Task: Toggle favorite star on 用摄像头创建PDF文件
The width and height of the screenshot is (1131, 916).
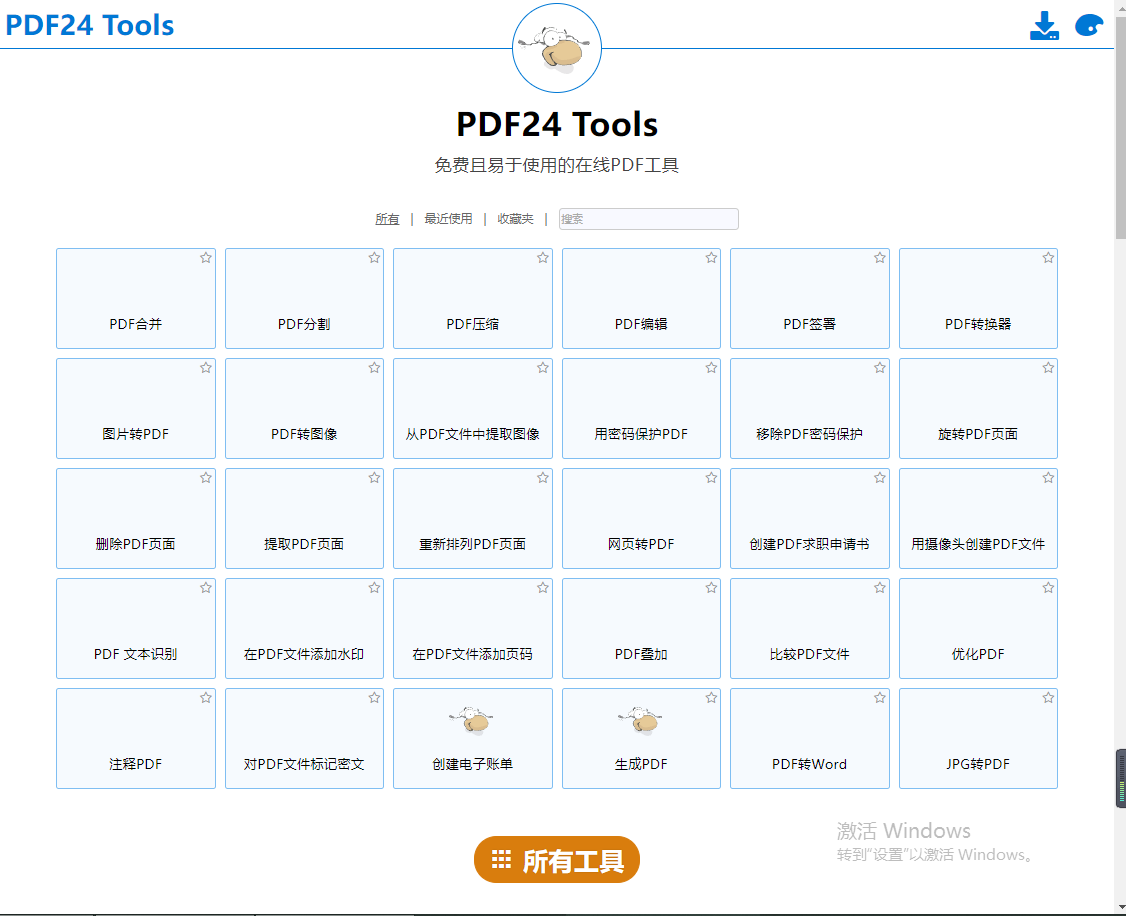Action: 1049,477
